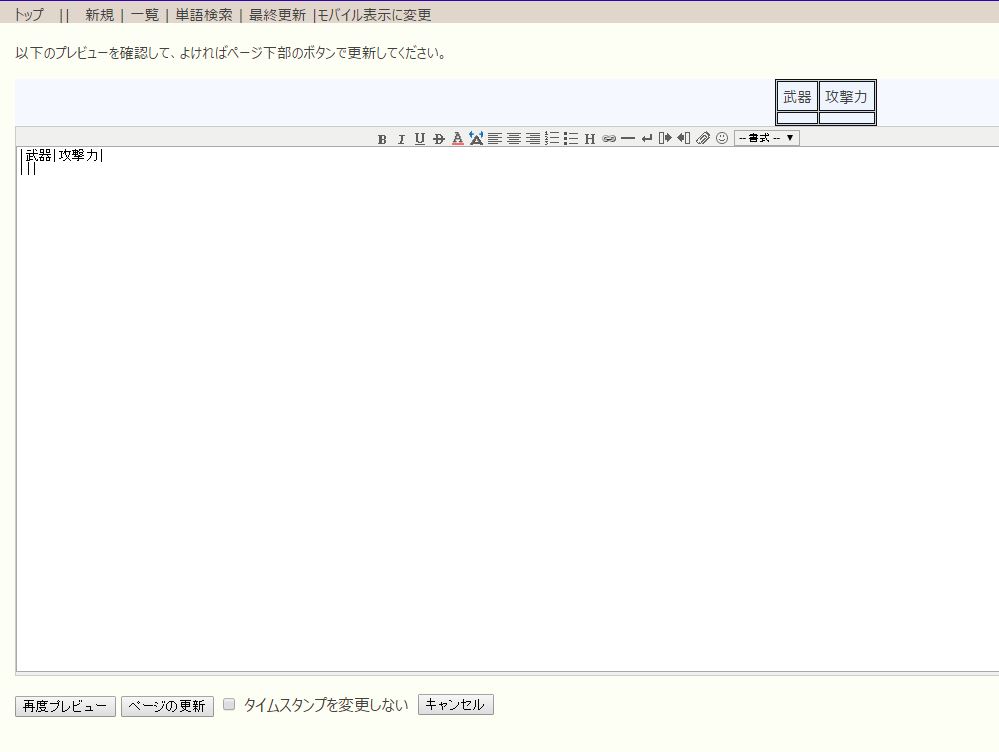
Task: Insert a numbered list
Action: 552,139
